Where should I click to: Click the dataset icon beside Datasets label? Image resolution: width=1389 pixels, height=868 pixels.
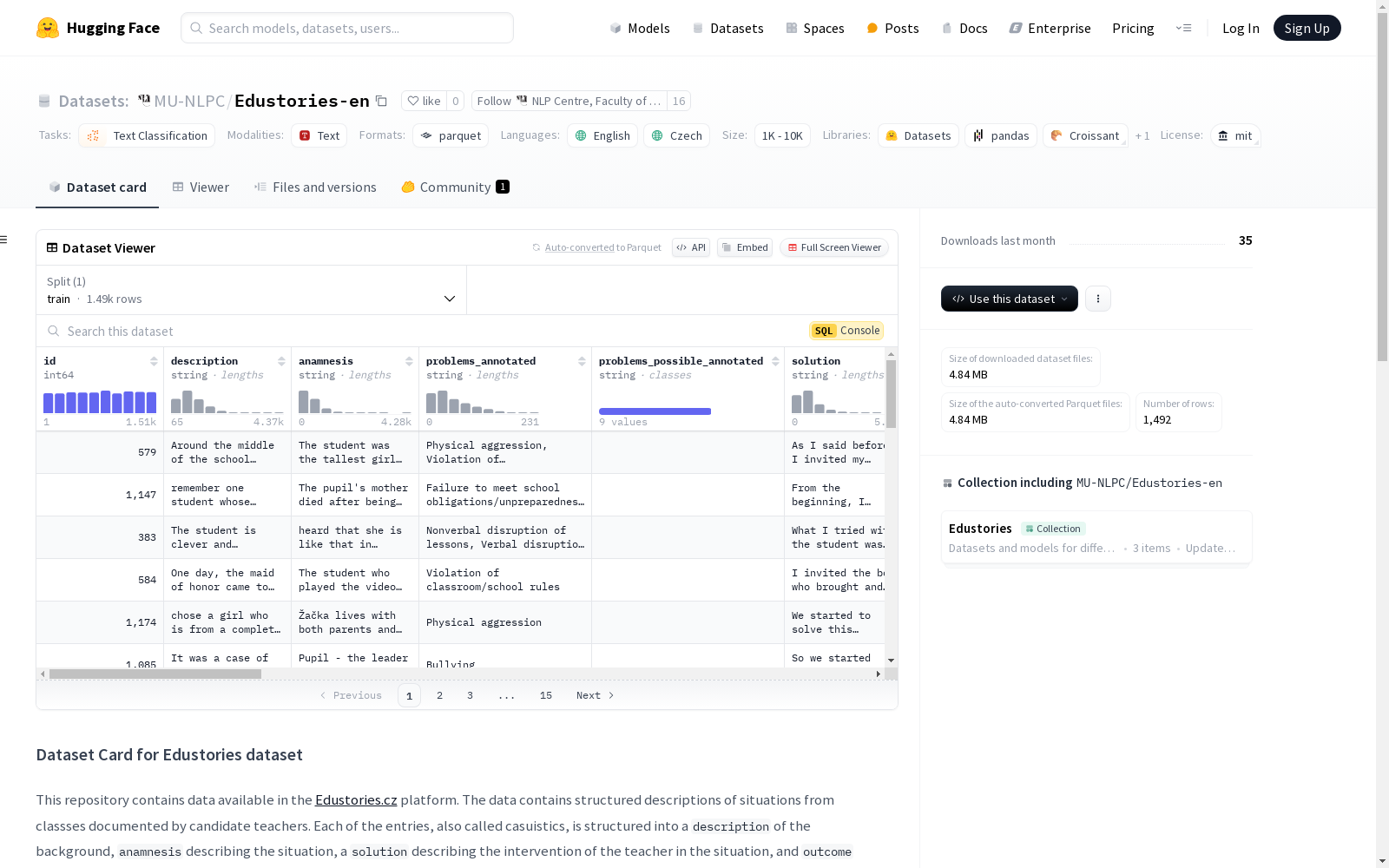(44, 101)
